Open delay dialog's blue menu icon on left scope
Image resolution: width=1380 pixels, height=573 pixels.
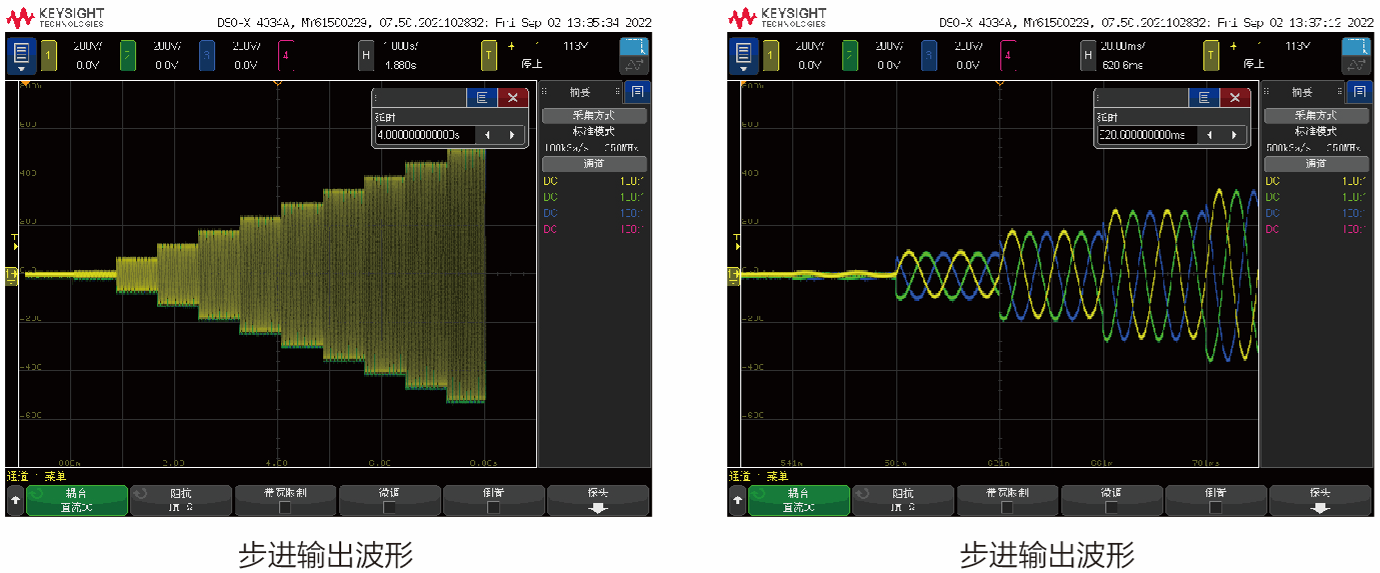coord(482,97)
